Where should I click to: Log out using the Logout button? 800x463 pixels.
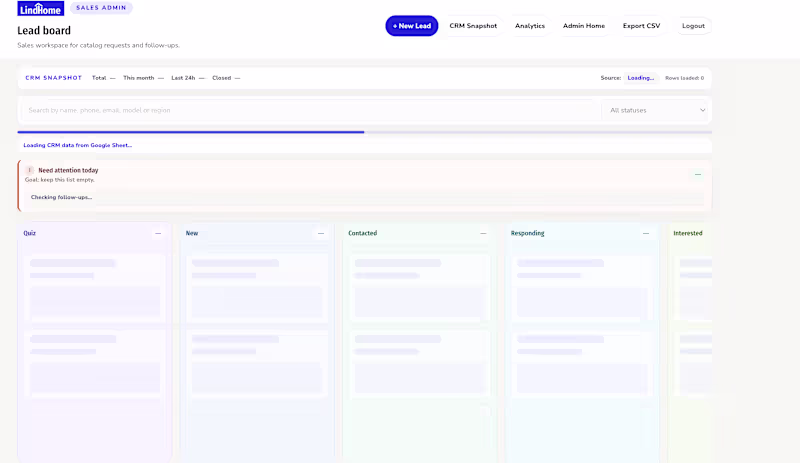pos(693,26)
